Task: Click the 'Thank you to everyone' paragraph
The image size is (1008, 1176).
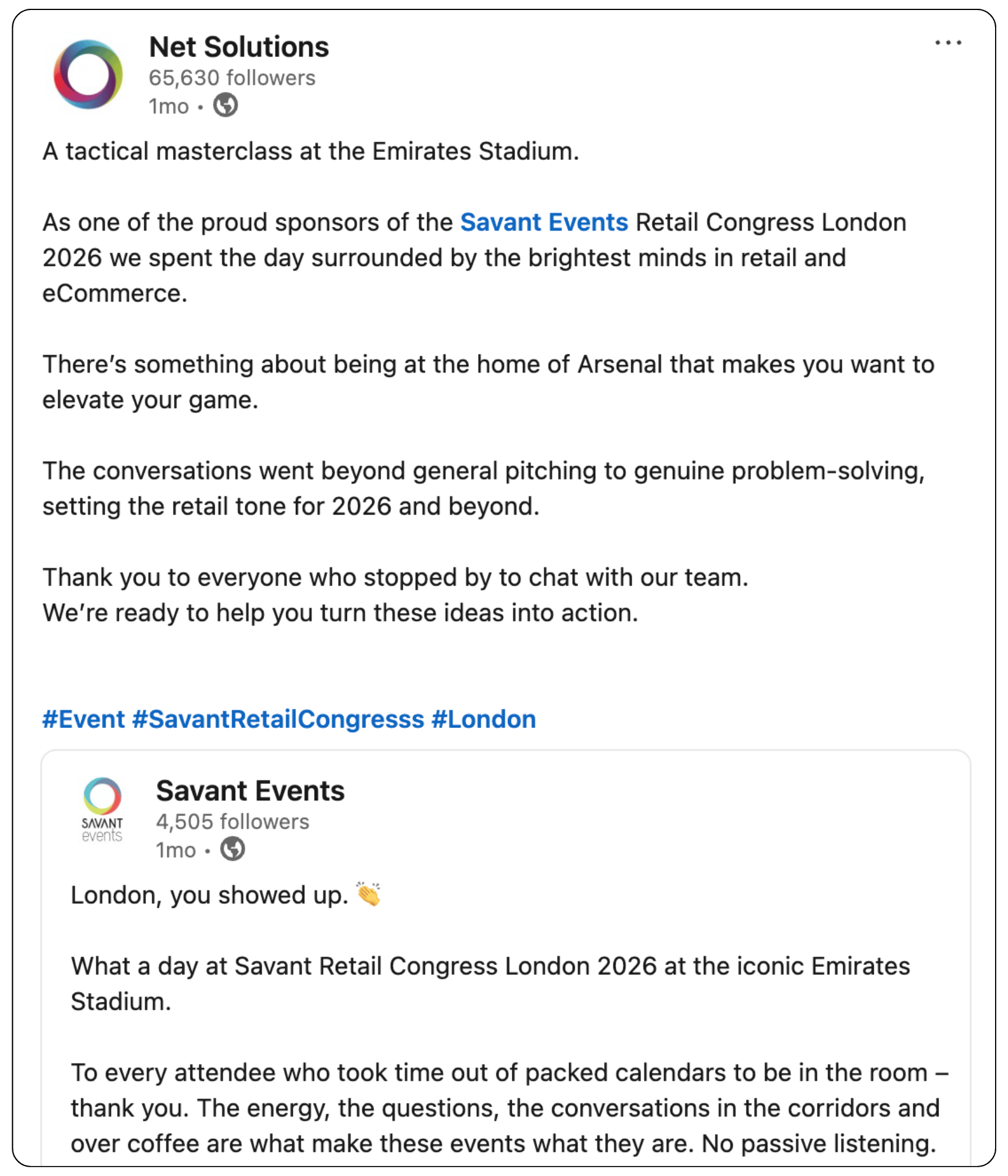Action: [x=395, y=595]
